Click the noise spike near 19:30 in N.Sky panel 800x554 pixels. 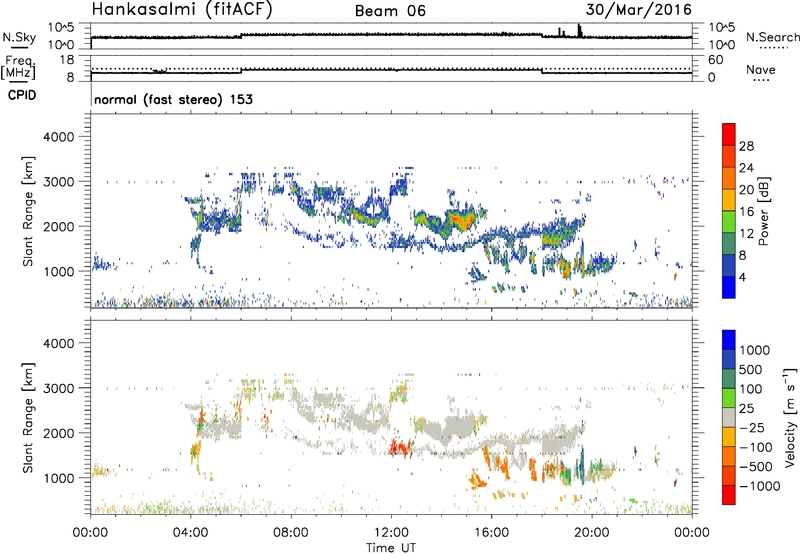point(579,30)
